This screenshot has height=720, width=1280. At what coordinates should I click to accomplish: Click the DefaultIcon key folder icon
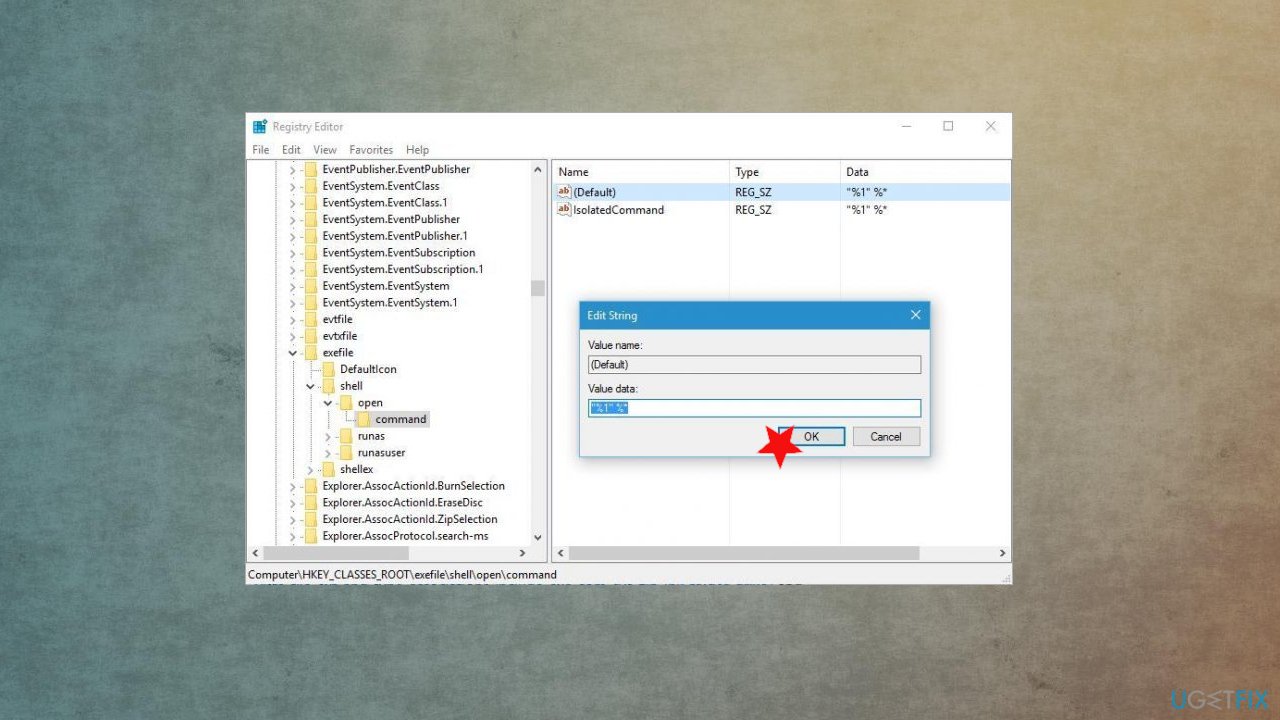328,369
